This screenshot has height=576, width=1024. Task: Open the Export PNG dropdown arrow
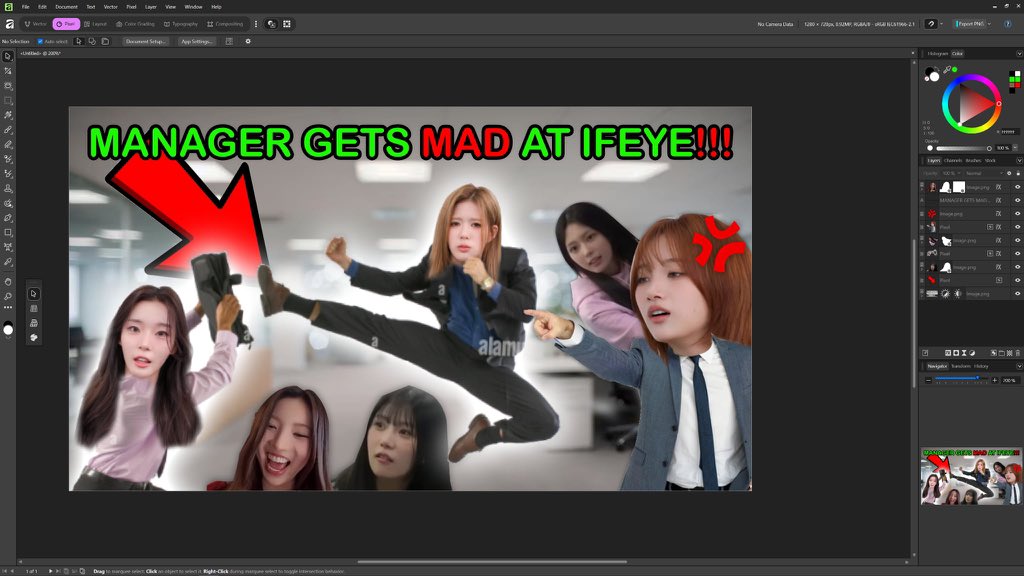point(989,24)
